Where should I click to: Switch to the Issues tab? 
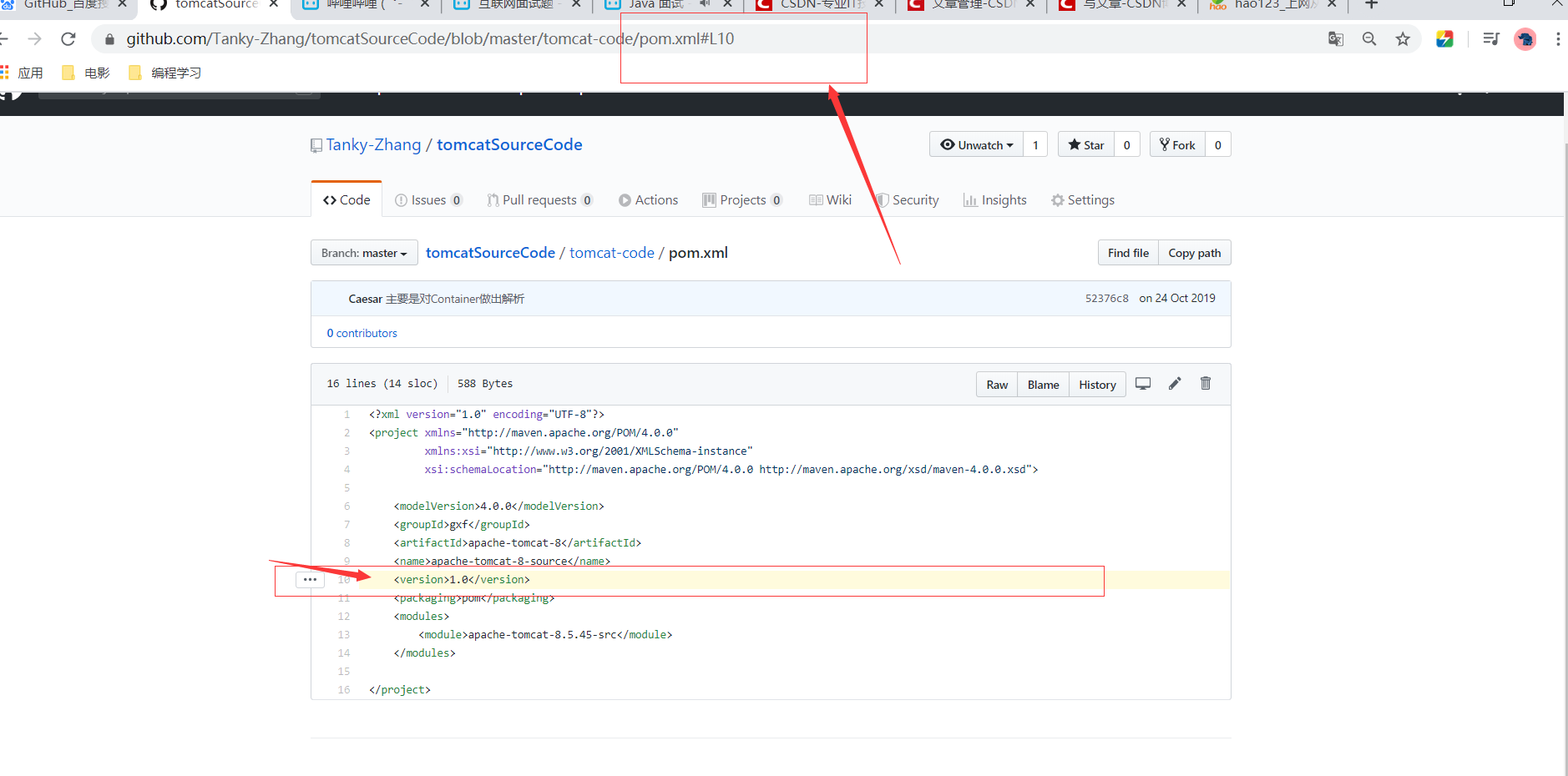coord(428,200)
